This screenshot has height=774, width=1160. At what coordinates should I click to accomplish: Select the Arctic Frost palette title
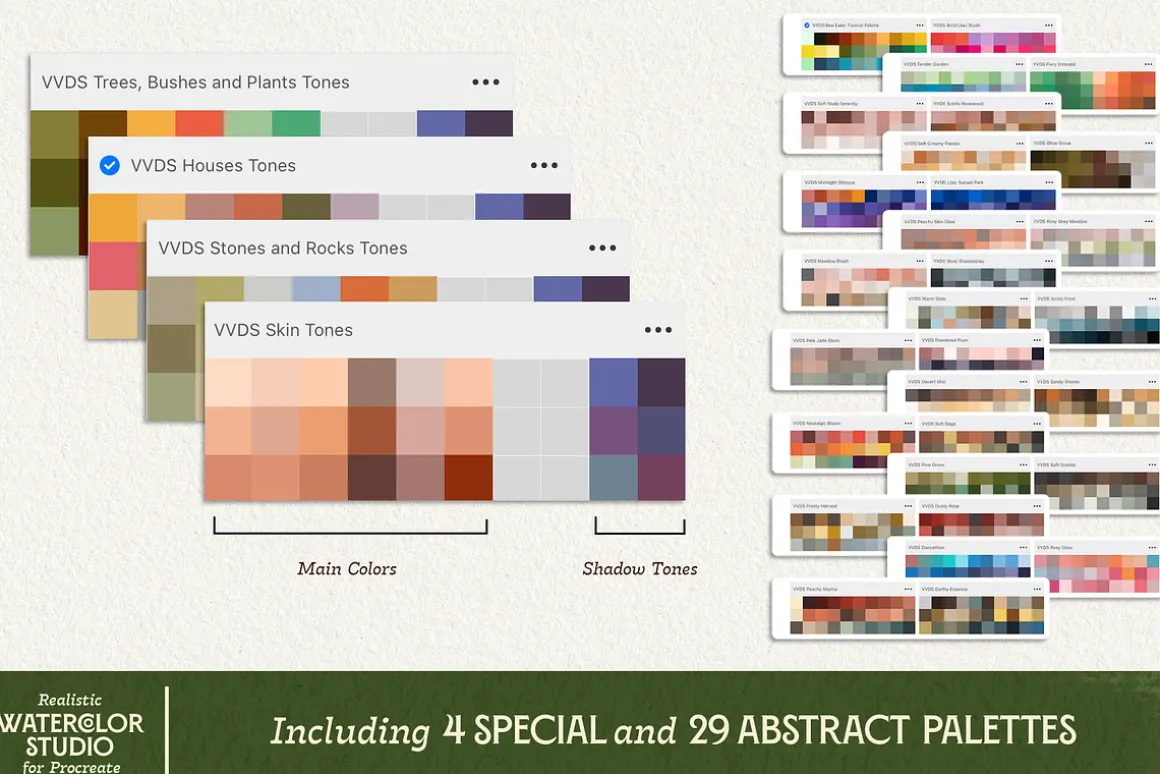1056,299
